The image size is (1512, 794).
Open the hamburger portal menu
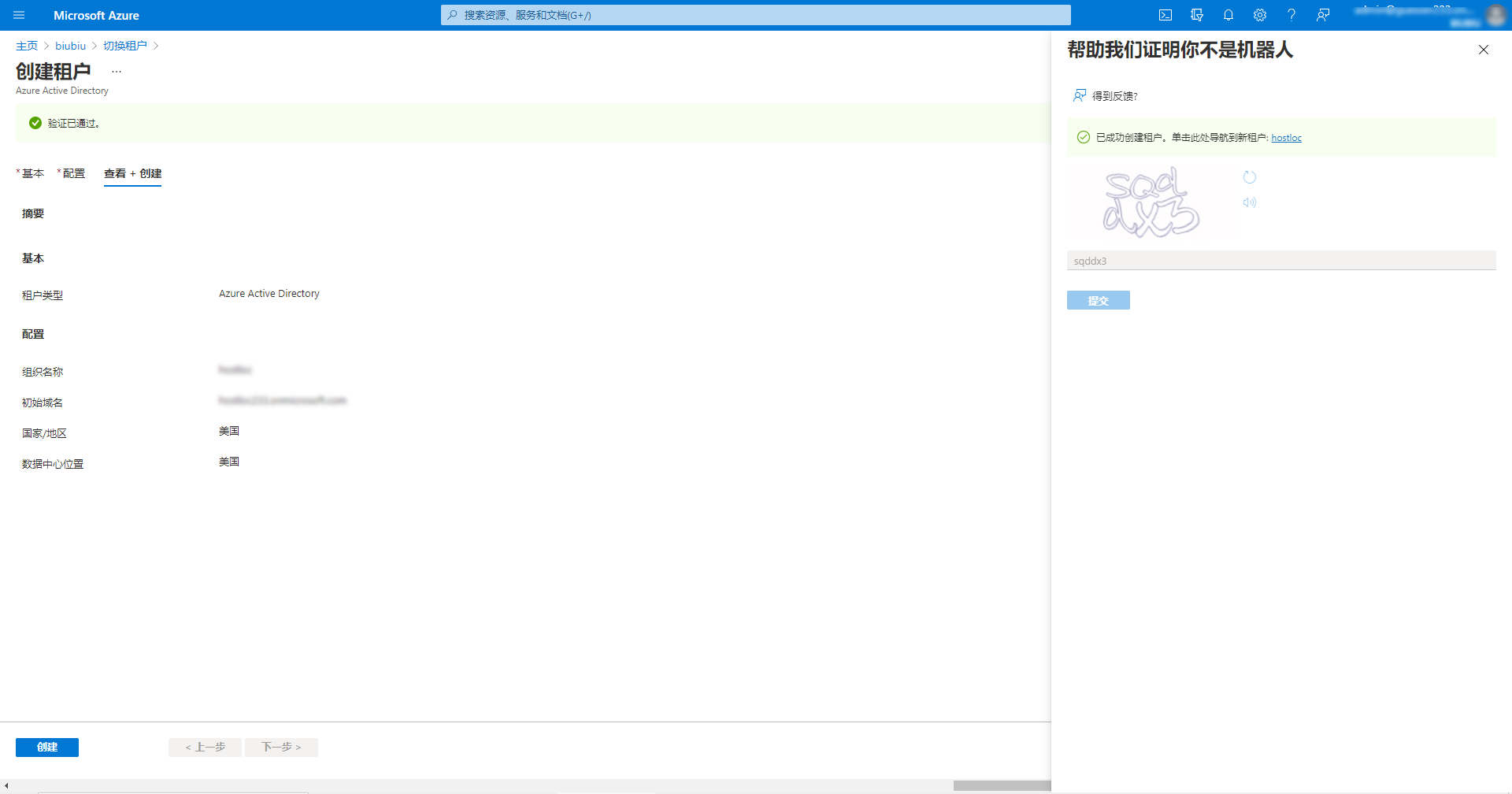(x=19, y=15)
